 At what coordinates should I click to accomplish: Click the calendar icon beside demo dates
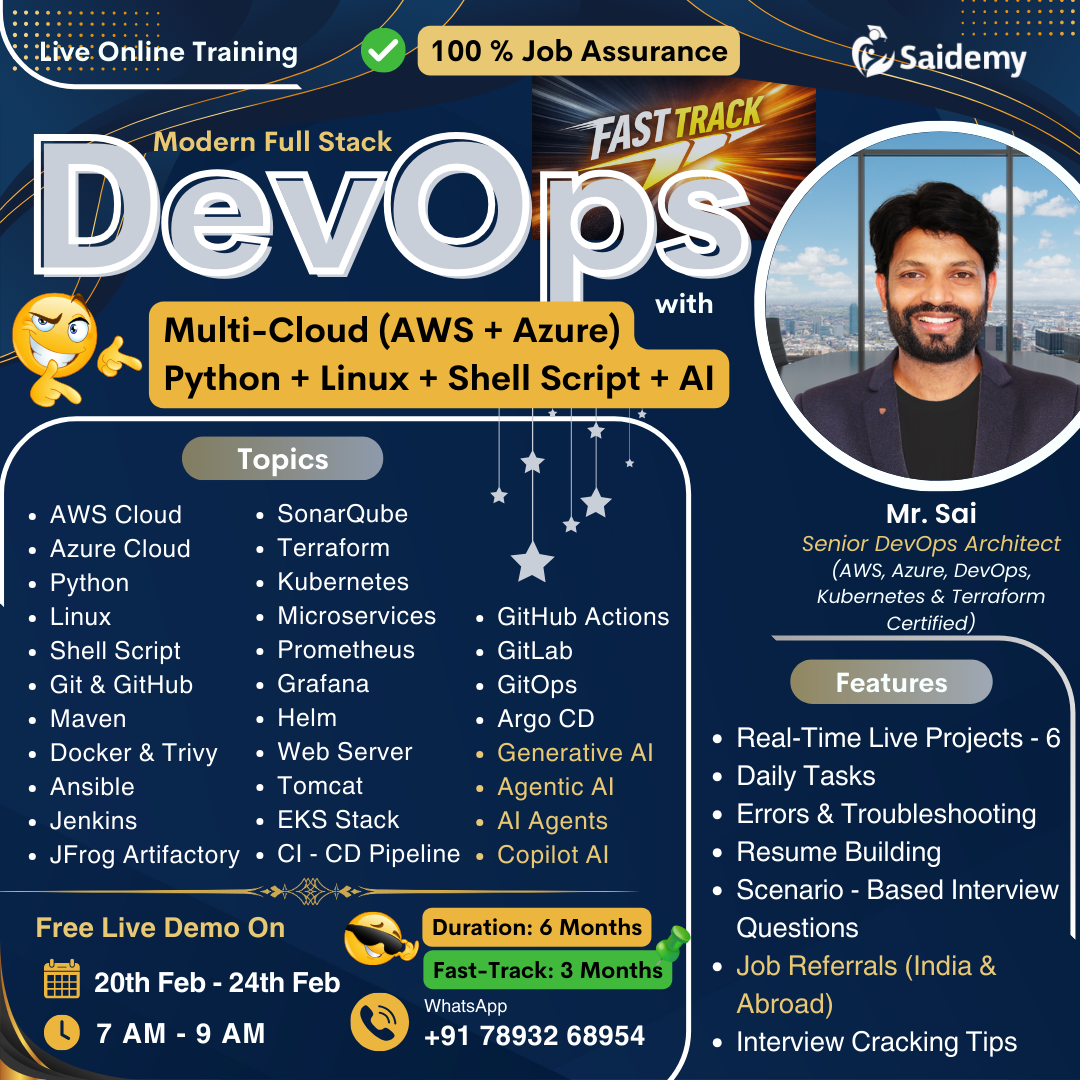click(x=62, y=979)
